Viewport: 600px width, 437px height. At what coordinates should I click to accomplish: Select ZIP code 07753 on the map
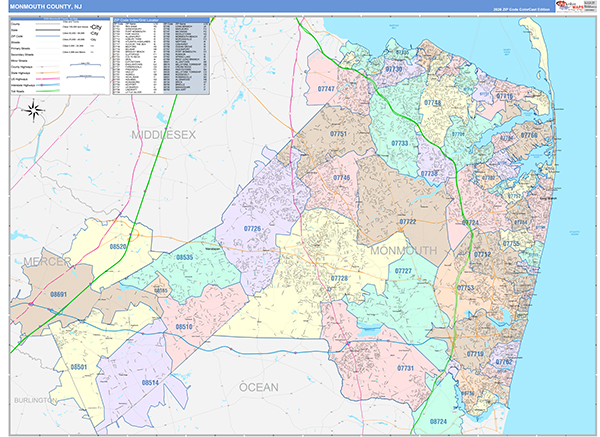point(465,288)
